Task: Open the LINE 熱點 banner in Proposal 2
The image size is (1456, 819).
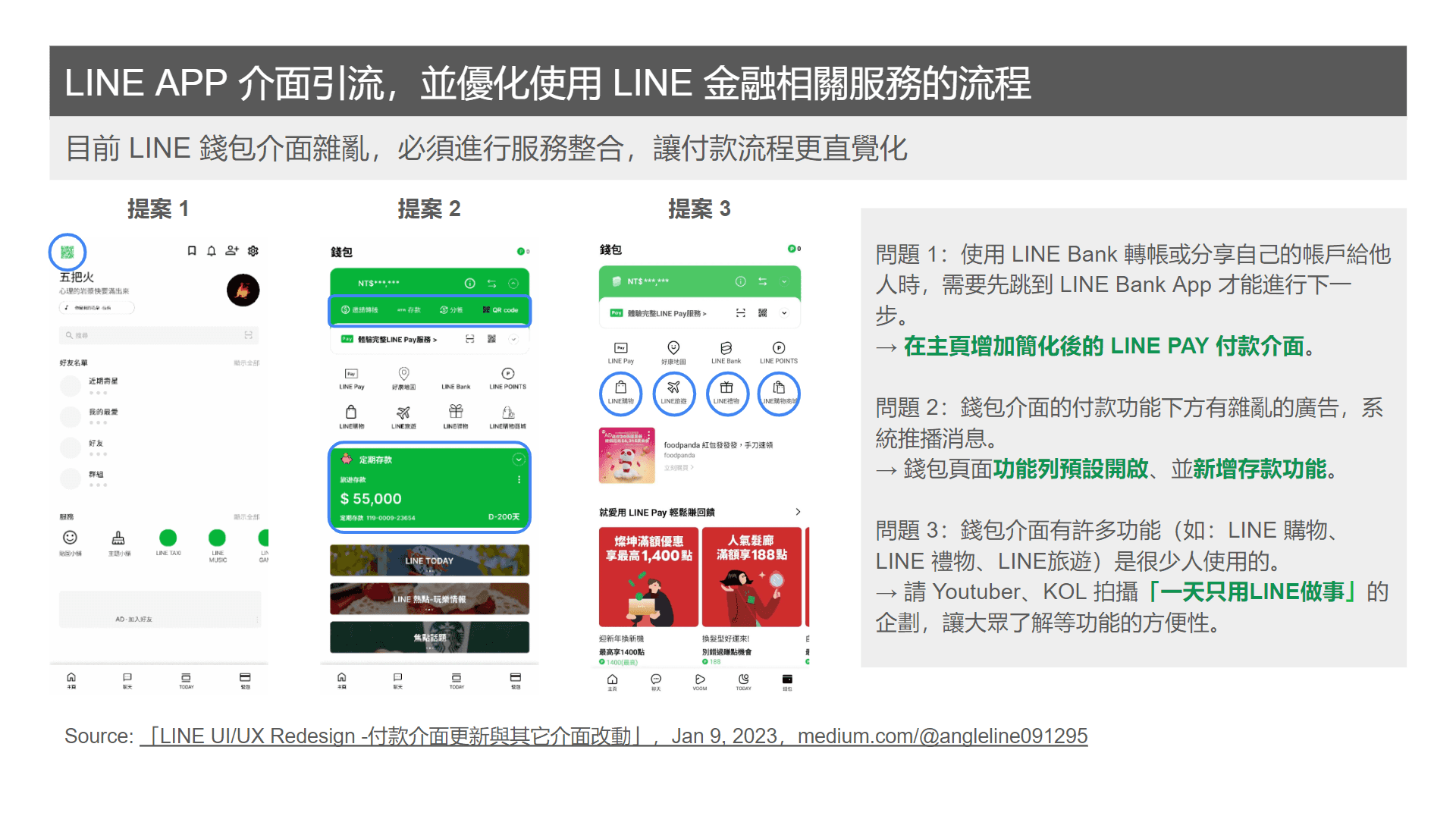Action: [429, 599]
